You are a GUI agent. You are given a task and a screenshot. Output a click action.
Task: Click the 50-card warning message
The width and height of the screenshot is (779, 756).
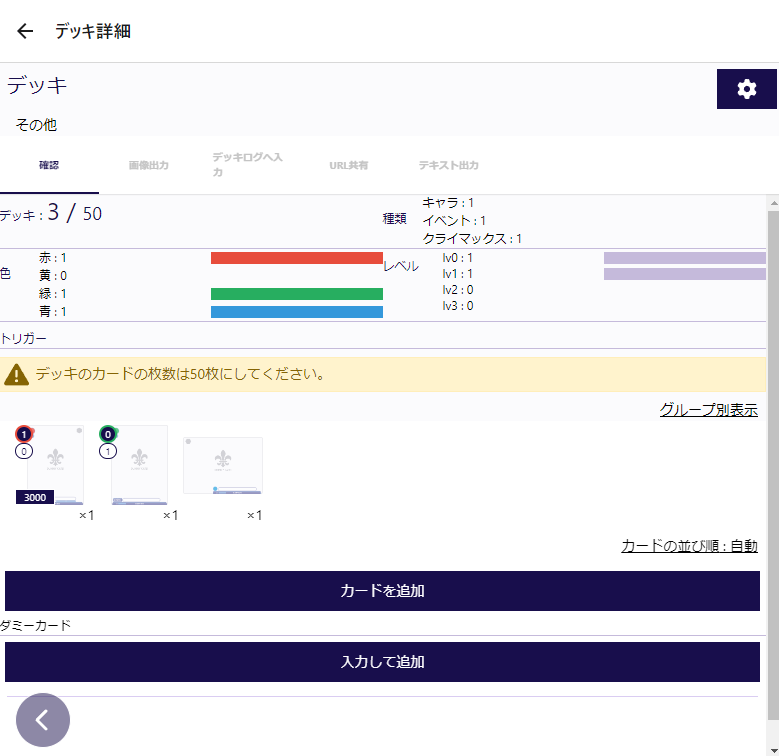point(180,374)
